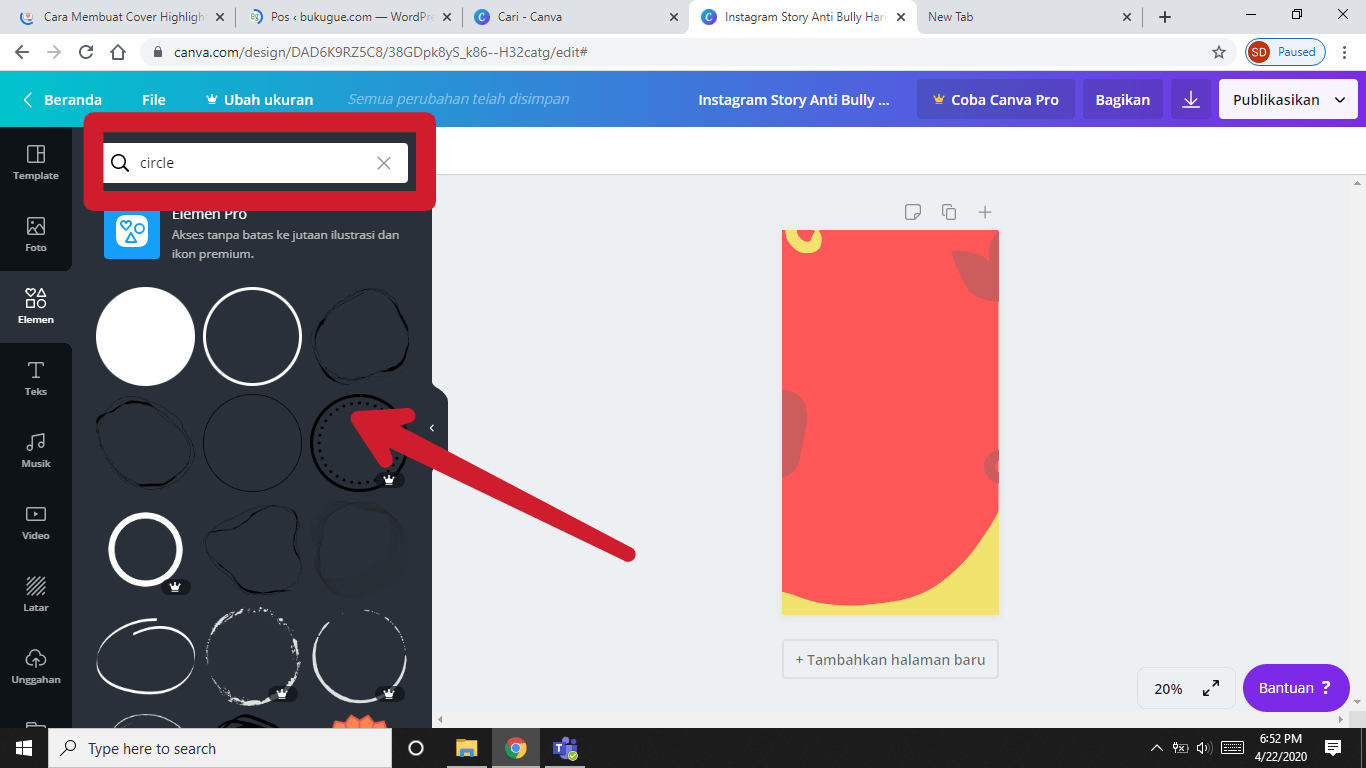Select the dotted circle element thumbnail
The width and height of the screenshot is (1366, 768).
360,442
